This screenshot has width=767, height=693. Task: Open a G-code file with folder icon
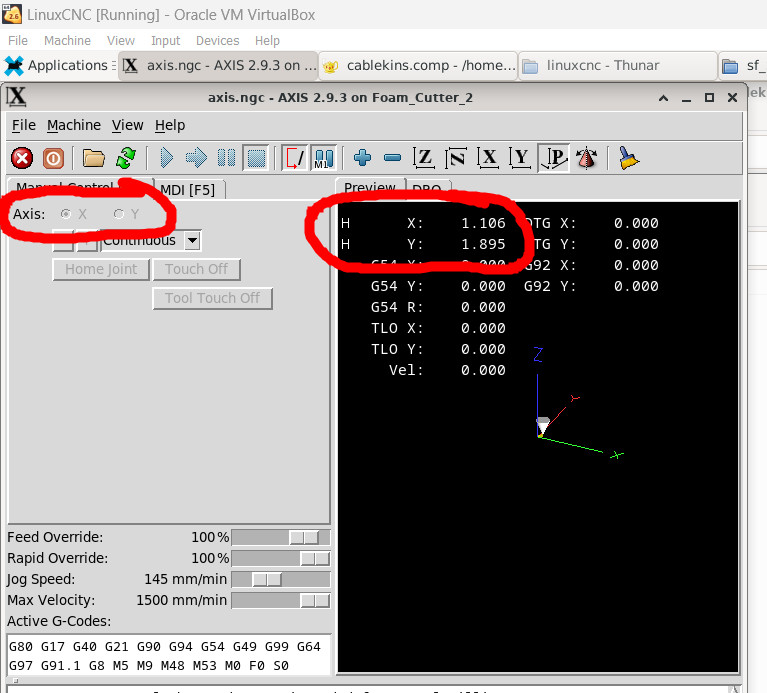click(x=93, y=158)
